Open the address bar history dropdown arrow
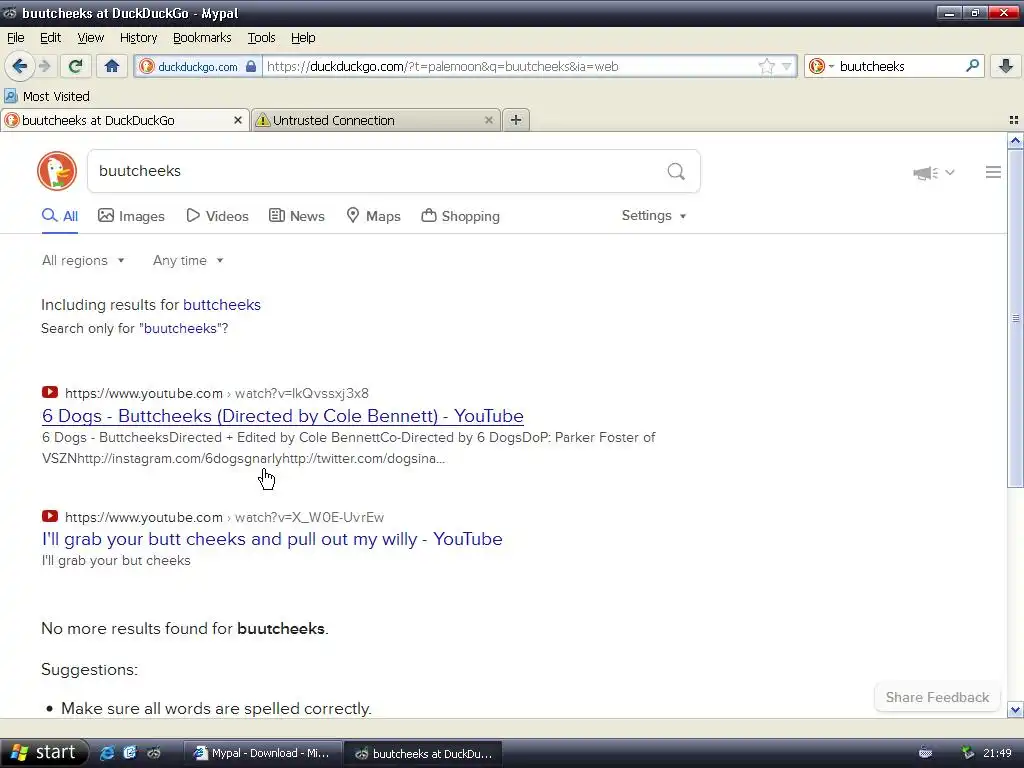 pyautogui.click(x=786, y=66)
